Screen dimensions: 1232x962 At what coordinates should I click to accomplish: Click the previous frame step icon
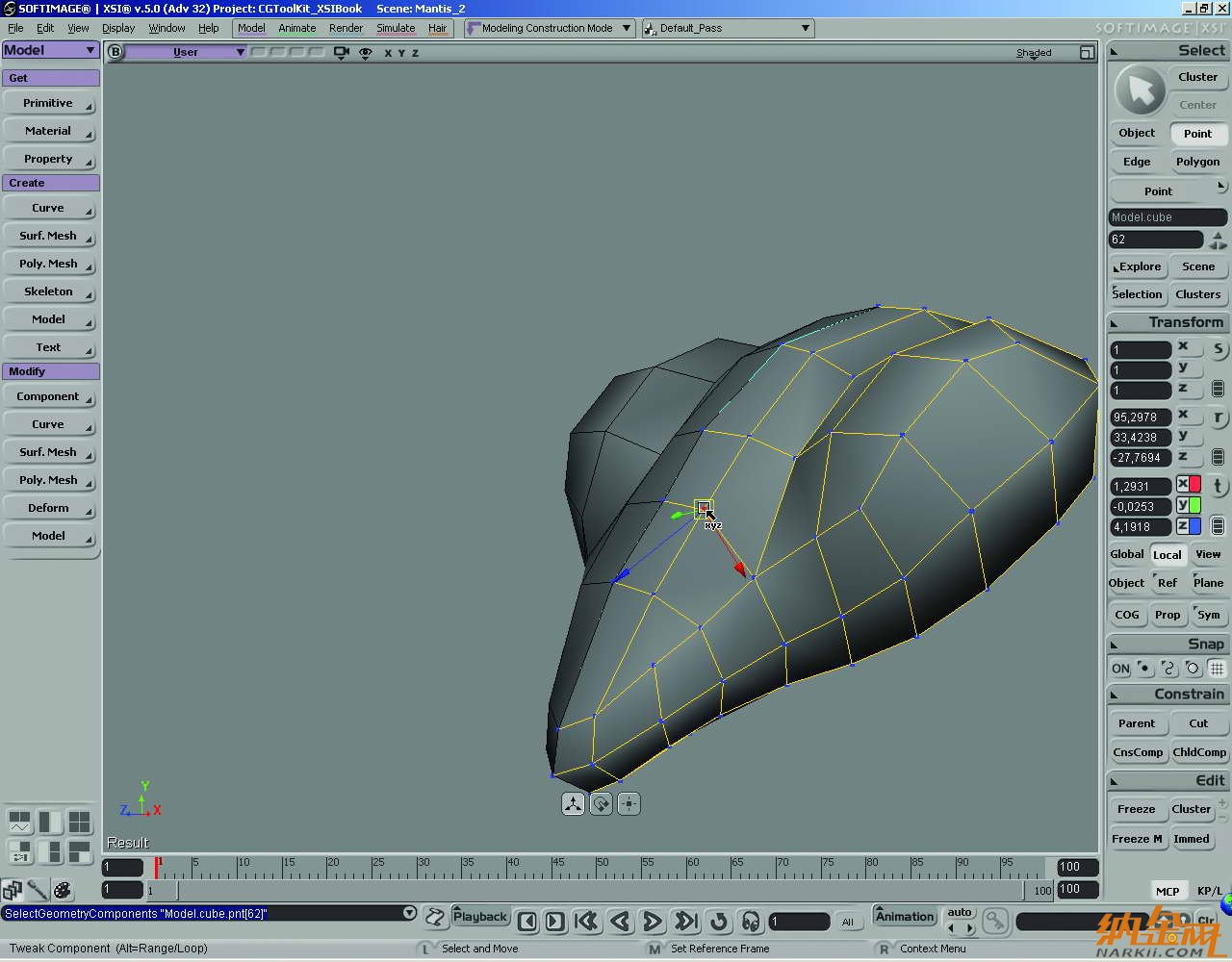(527, 922)
